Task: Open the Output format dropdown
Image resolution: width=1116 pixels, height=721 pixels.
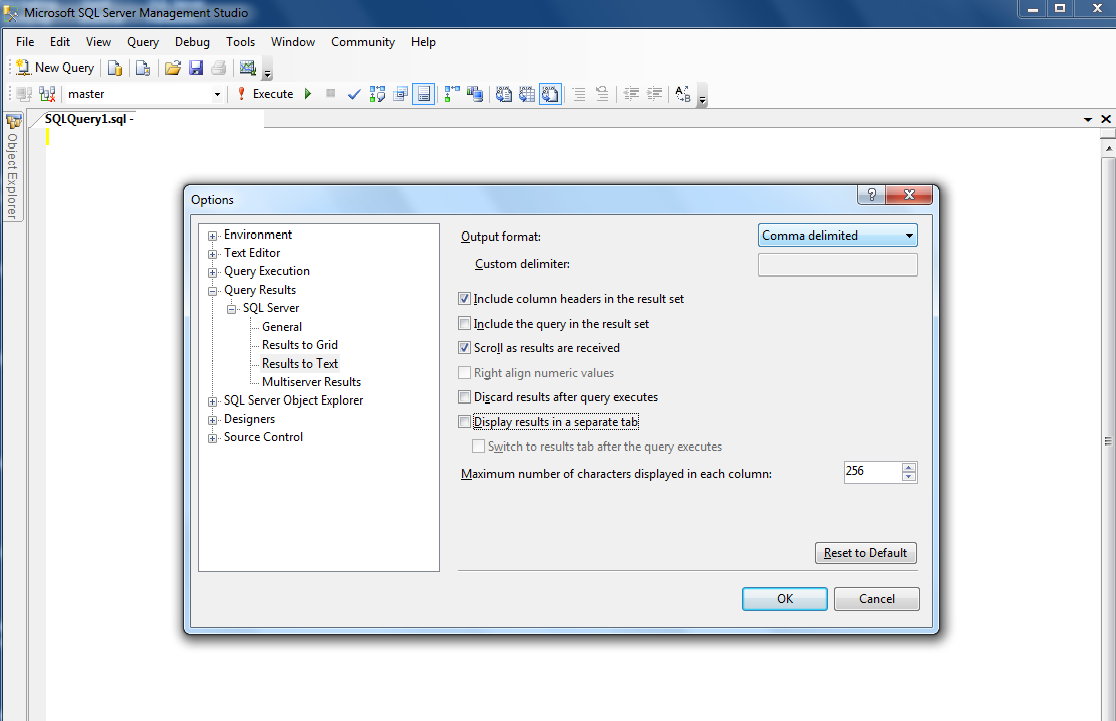Action: pos(838,236)
